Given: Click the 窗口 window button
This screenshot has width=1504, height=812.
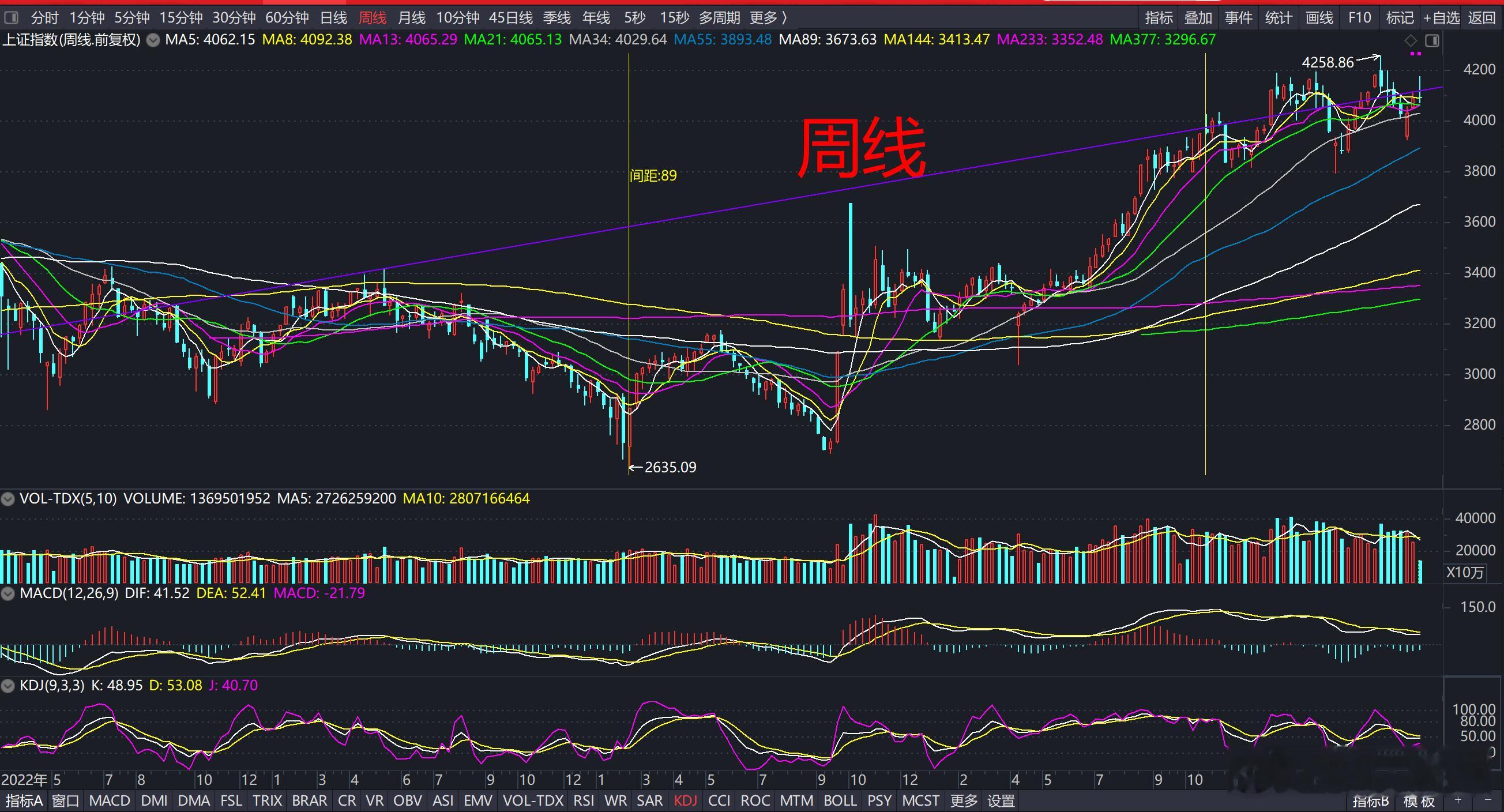Looking at the screenshot, I should pyautogui.click(x=66, y=801).
